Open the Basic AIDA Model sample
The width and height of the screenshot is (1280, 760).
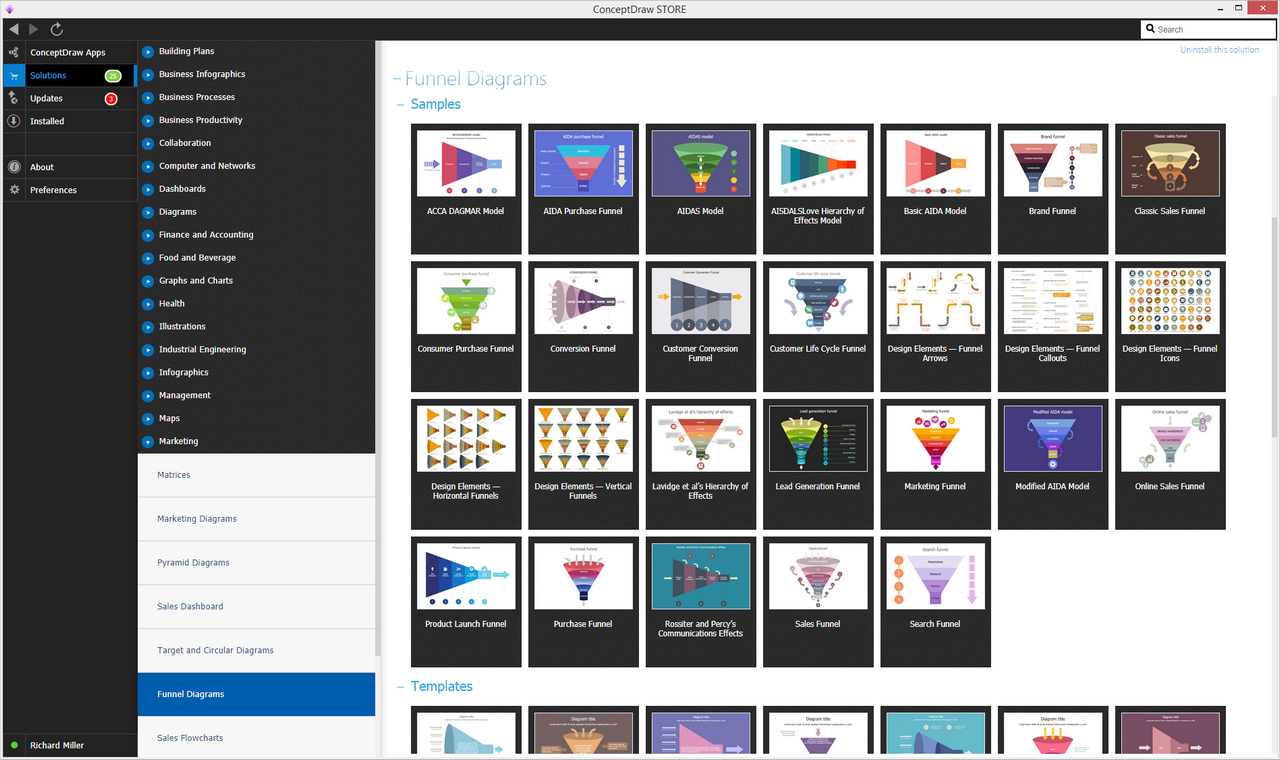(935, 189)
